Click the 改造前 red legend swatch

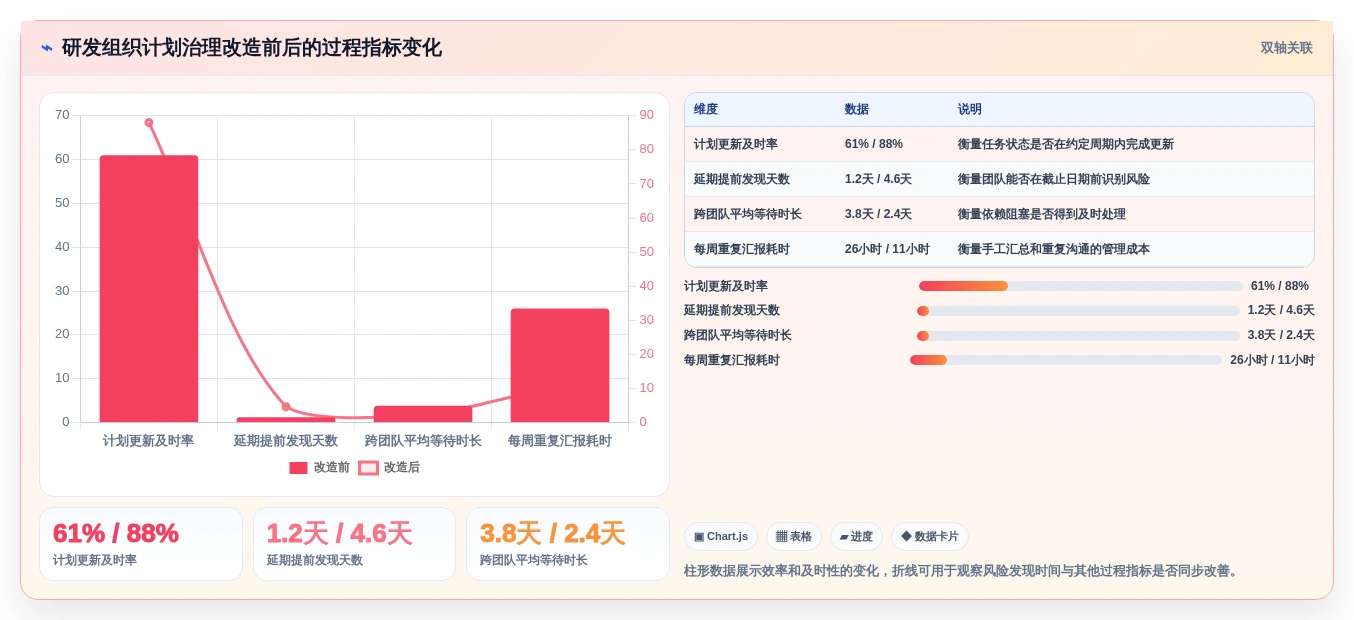[x=298, y=467]
